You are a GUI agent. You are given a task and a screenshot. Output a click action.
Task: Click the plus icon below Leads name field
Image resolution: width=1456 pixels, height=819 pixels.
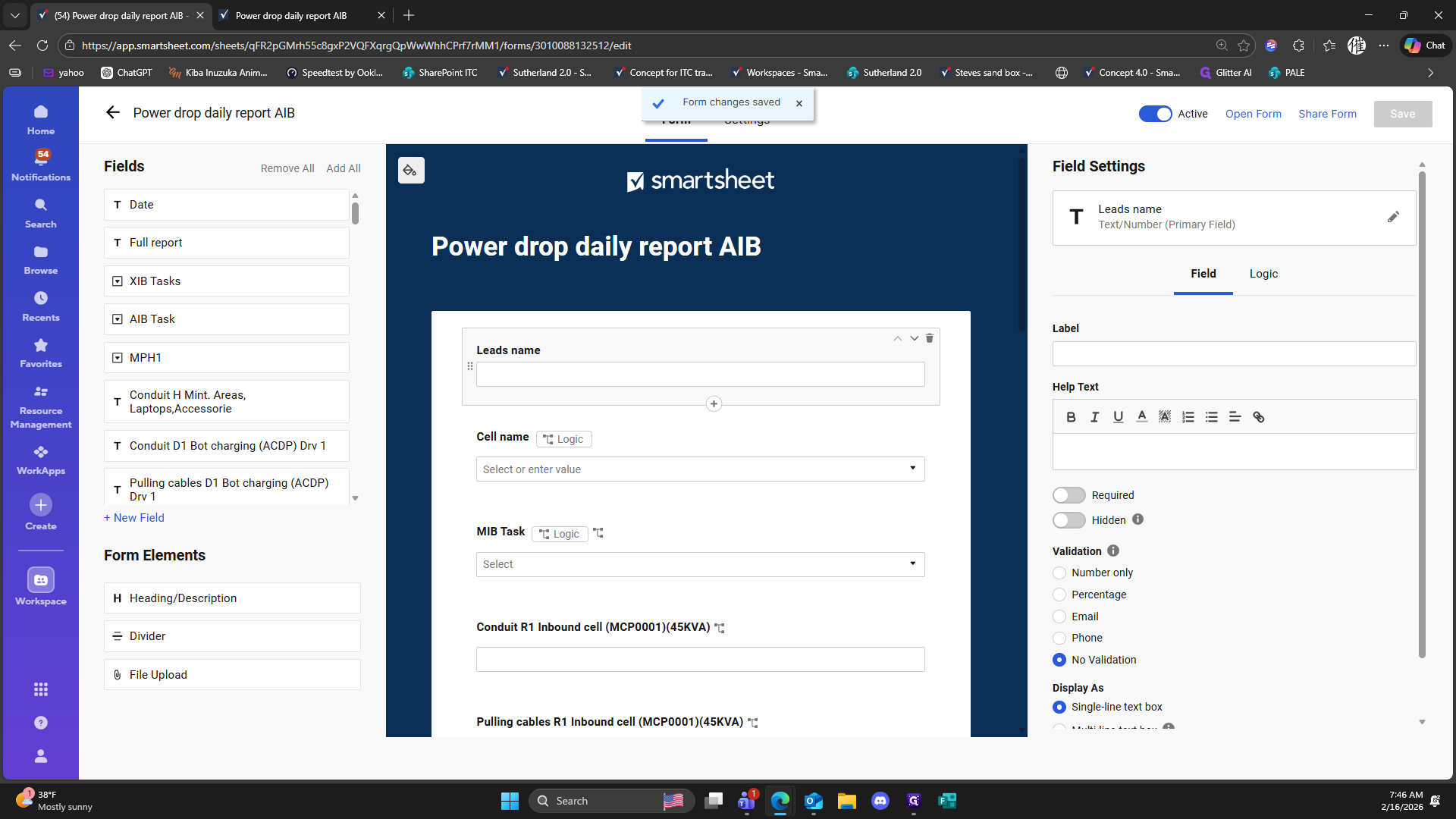(714, 404)
